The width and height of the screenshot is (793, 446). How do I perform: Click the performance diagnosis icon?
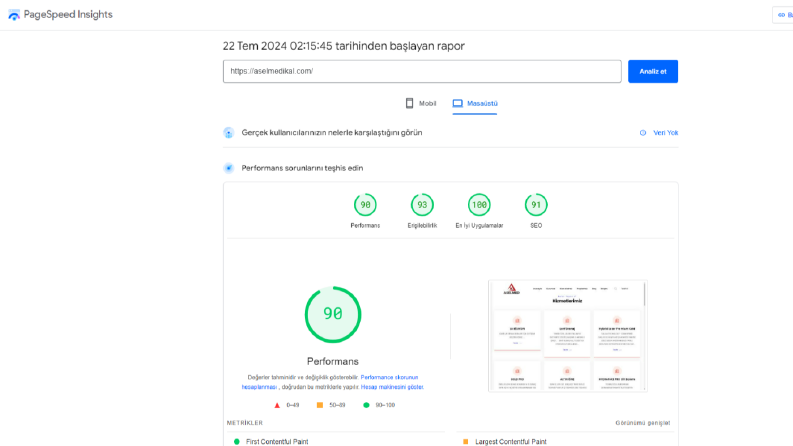pos(229,168)
